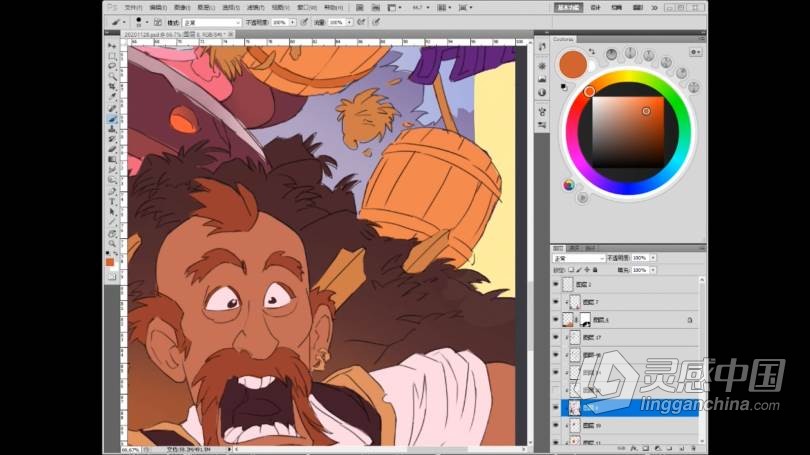The width and height of the screenshot is (810, 455).
Task: Click the 设计 workspace button
Action: [595, 8]
